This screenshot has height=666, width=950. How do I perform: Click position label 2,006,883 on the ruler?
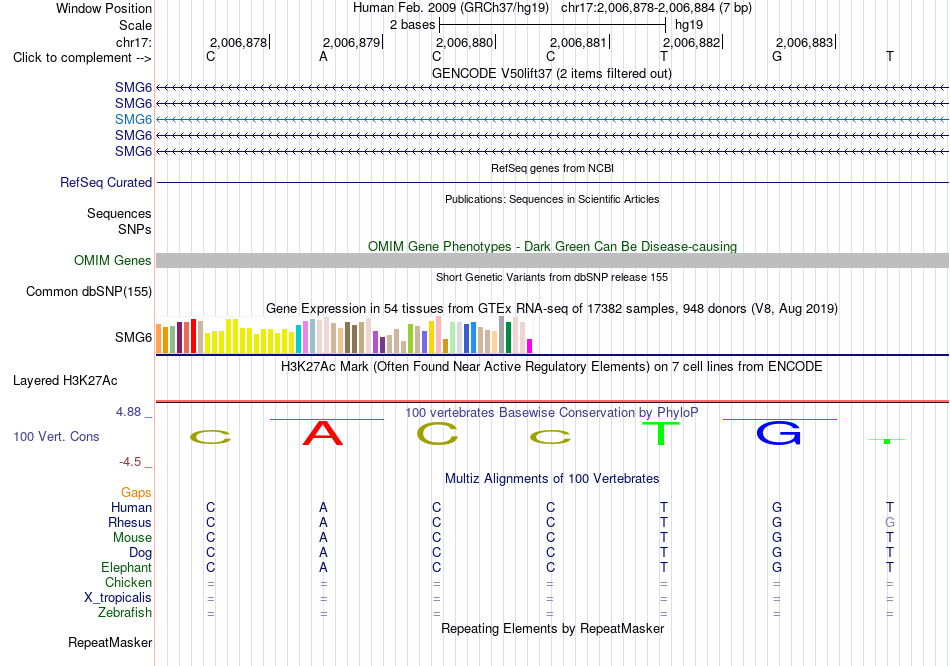tap(805, 42)
